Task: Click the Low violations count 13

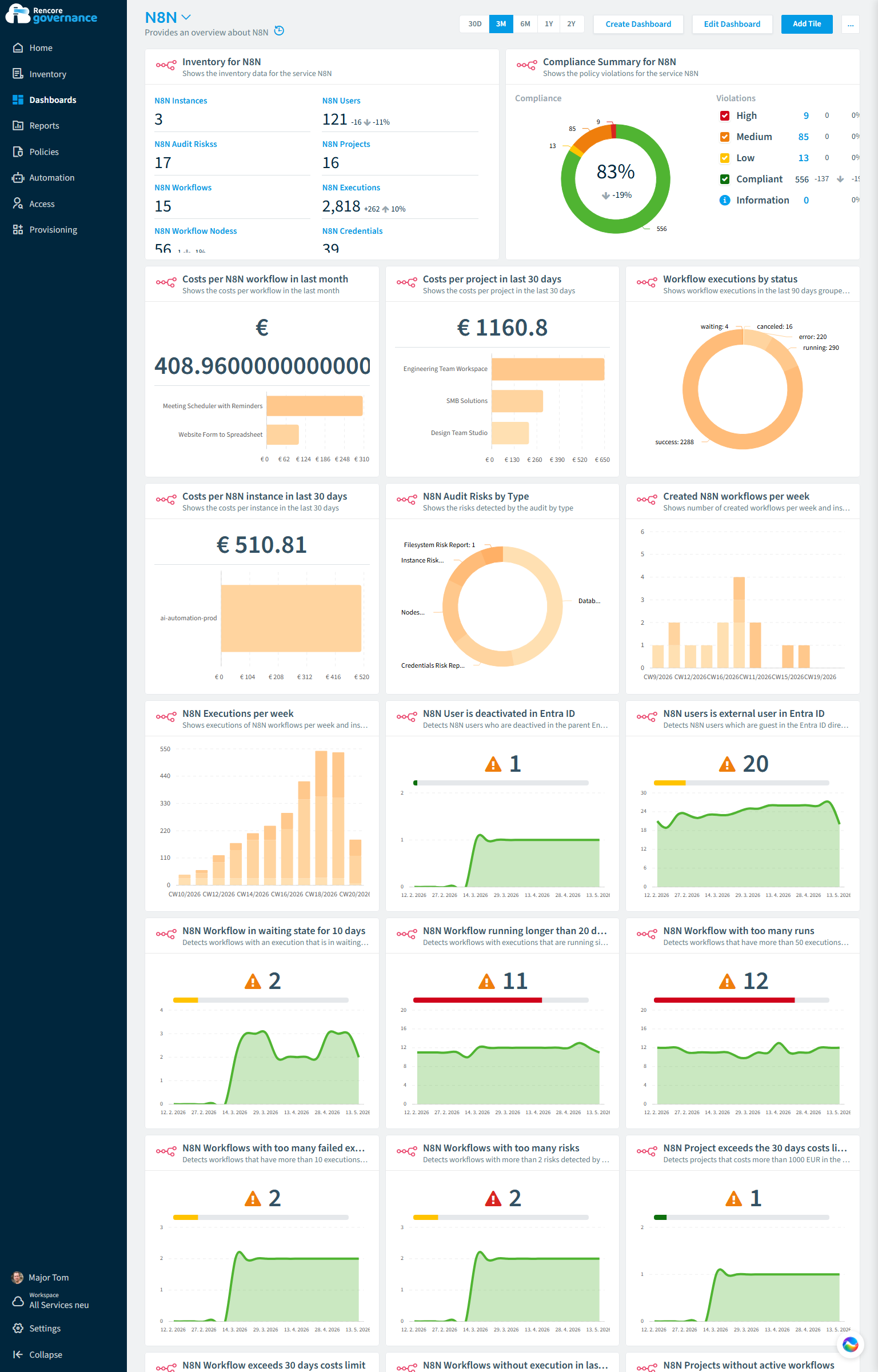Action: tap(803, 158)
